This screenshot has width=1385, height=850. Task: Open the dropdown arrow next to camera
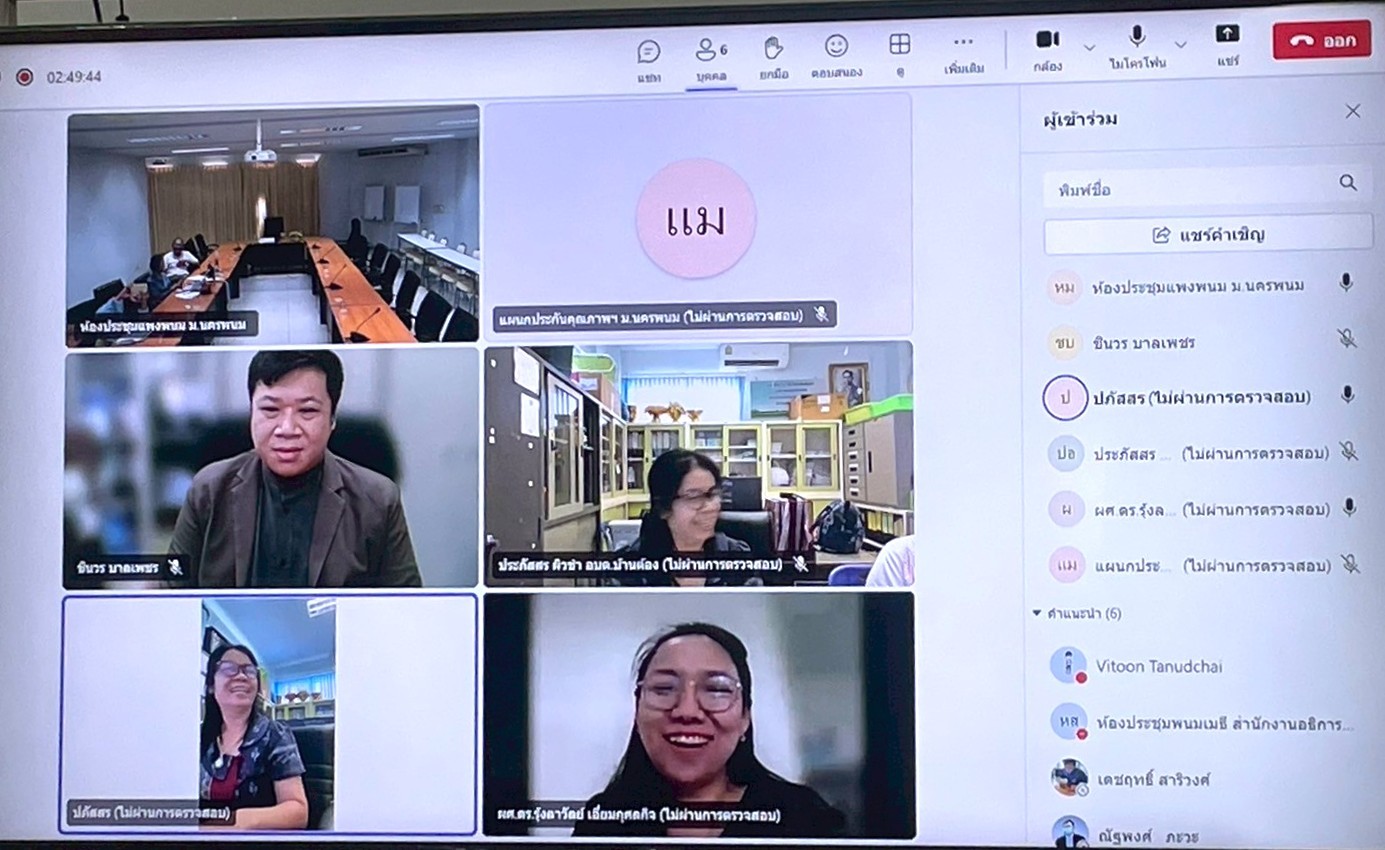[x=1089, y=46]
